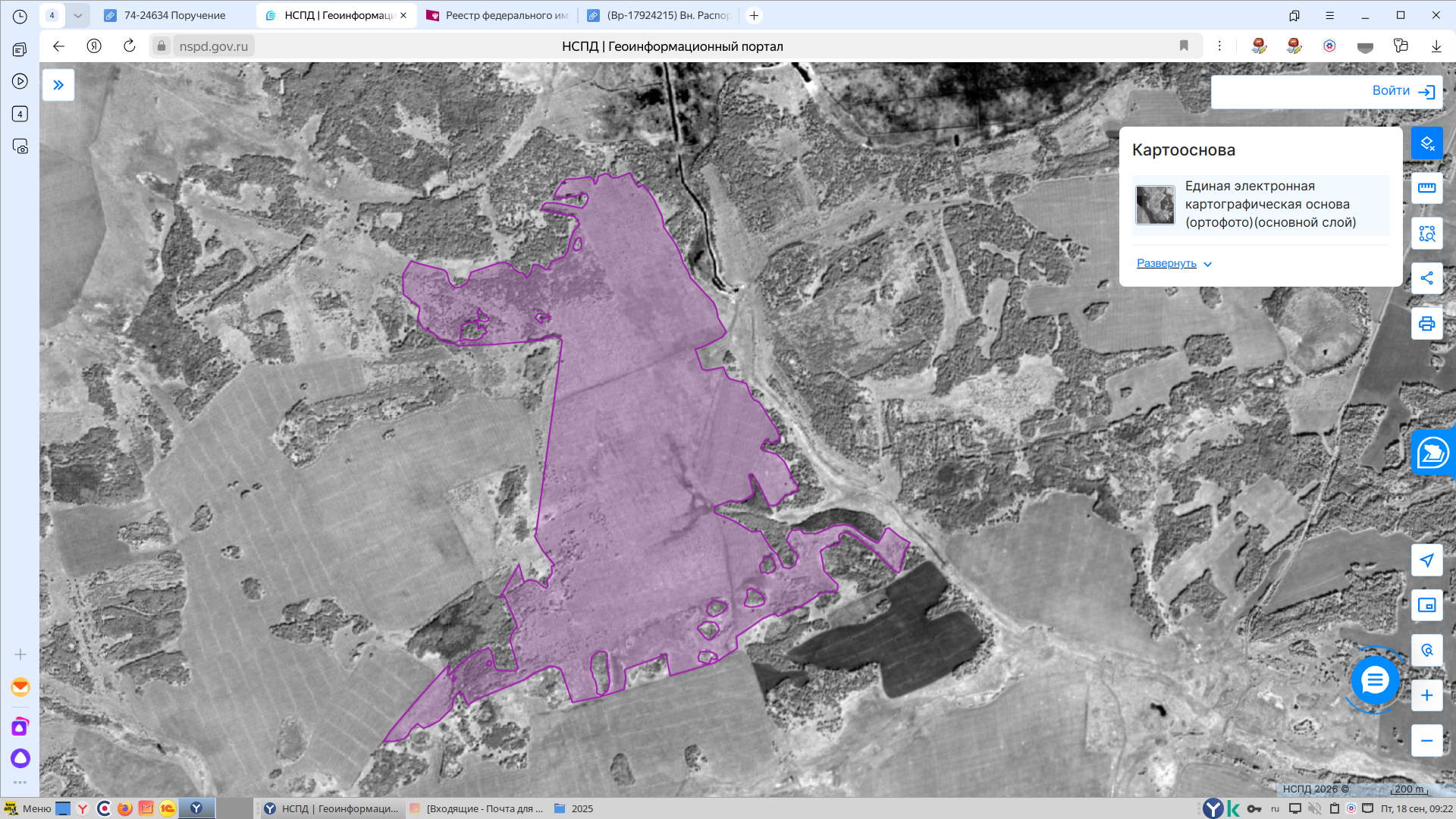The width and height of the screenshot is (1456, 819).
Task: Go back to previous page
Action: pyautogui.click(x=58, y=46)
